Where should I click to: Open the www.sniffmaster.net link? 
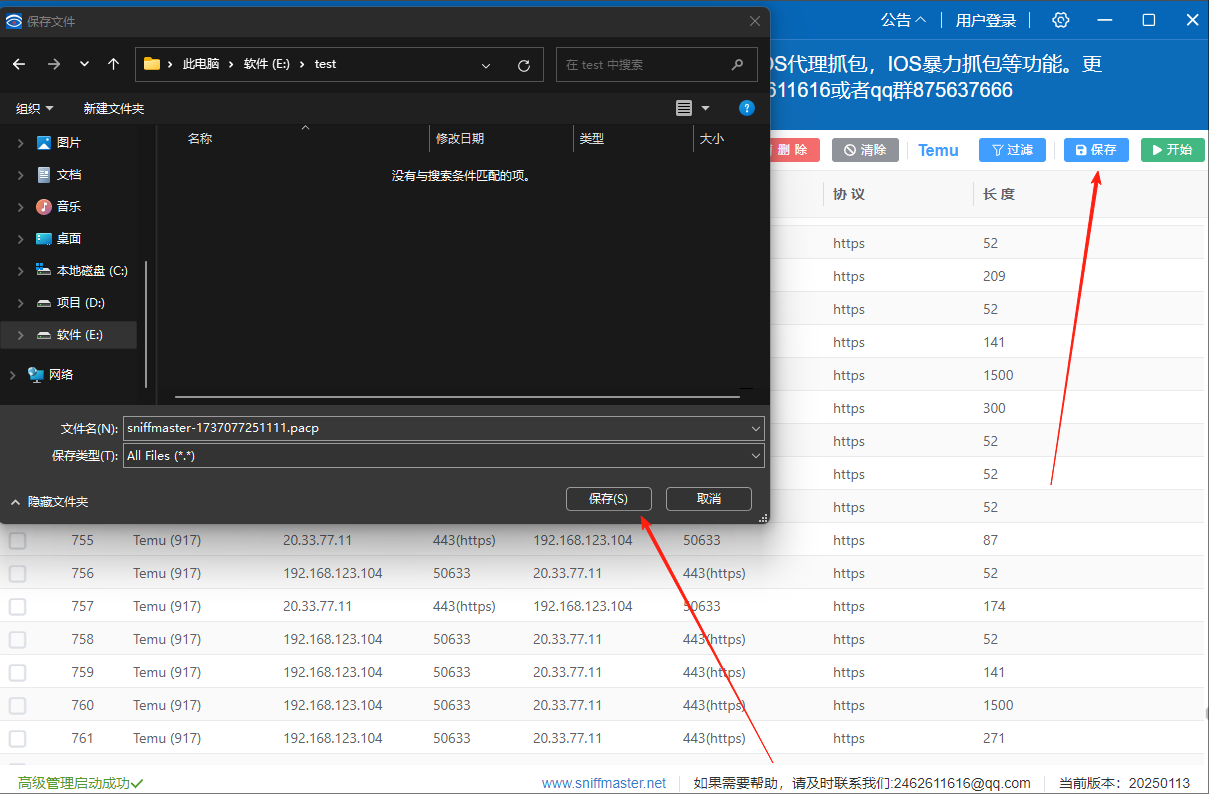pos(604,783)
